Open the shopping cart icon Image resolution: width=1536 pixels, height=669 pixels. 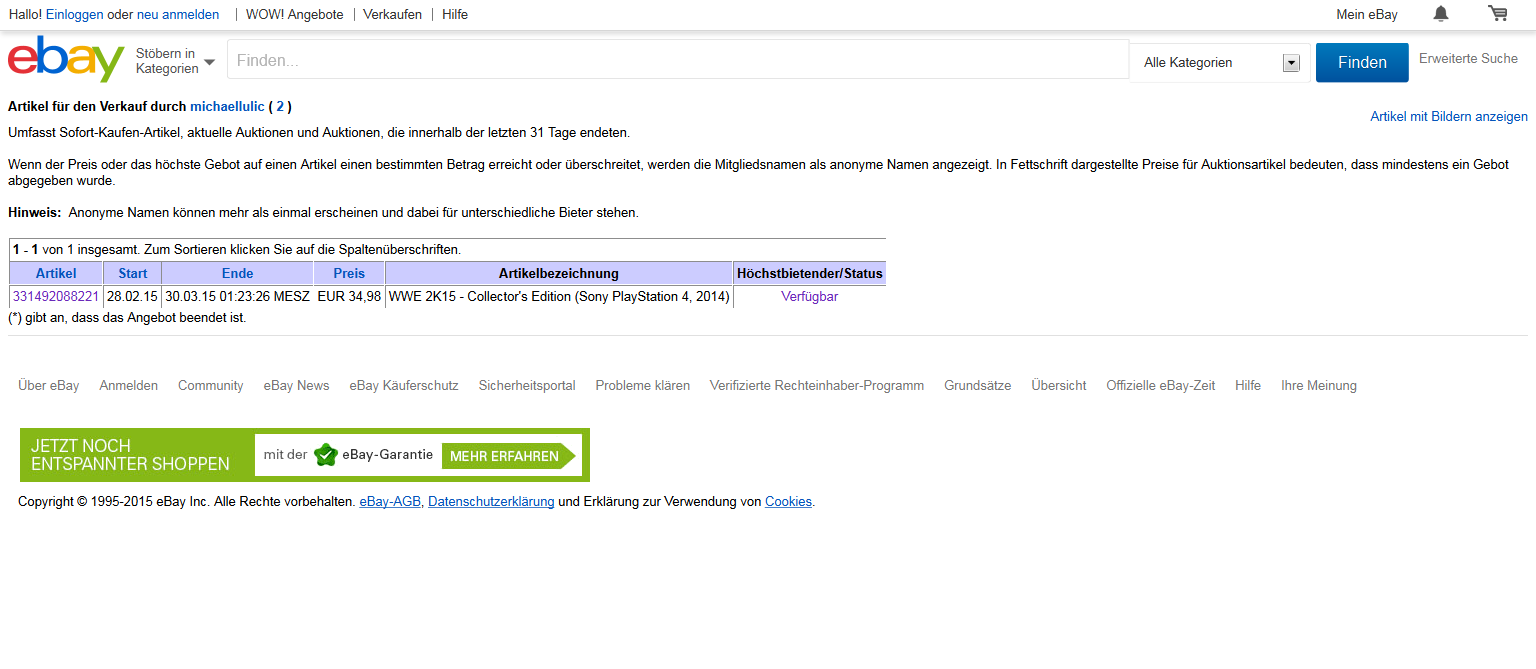coord(1497,14)
